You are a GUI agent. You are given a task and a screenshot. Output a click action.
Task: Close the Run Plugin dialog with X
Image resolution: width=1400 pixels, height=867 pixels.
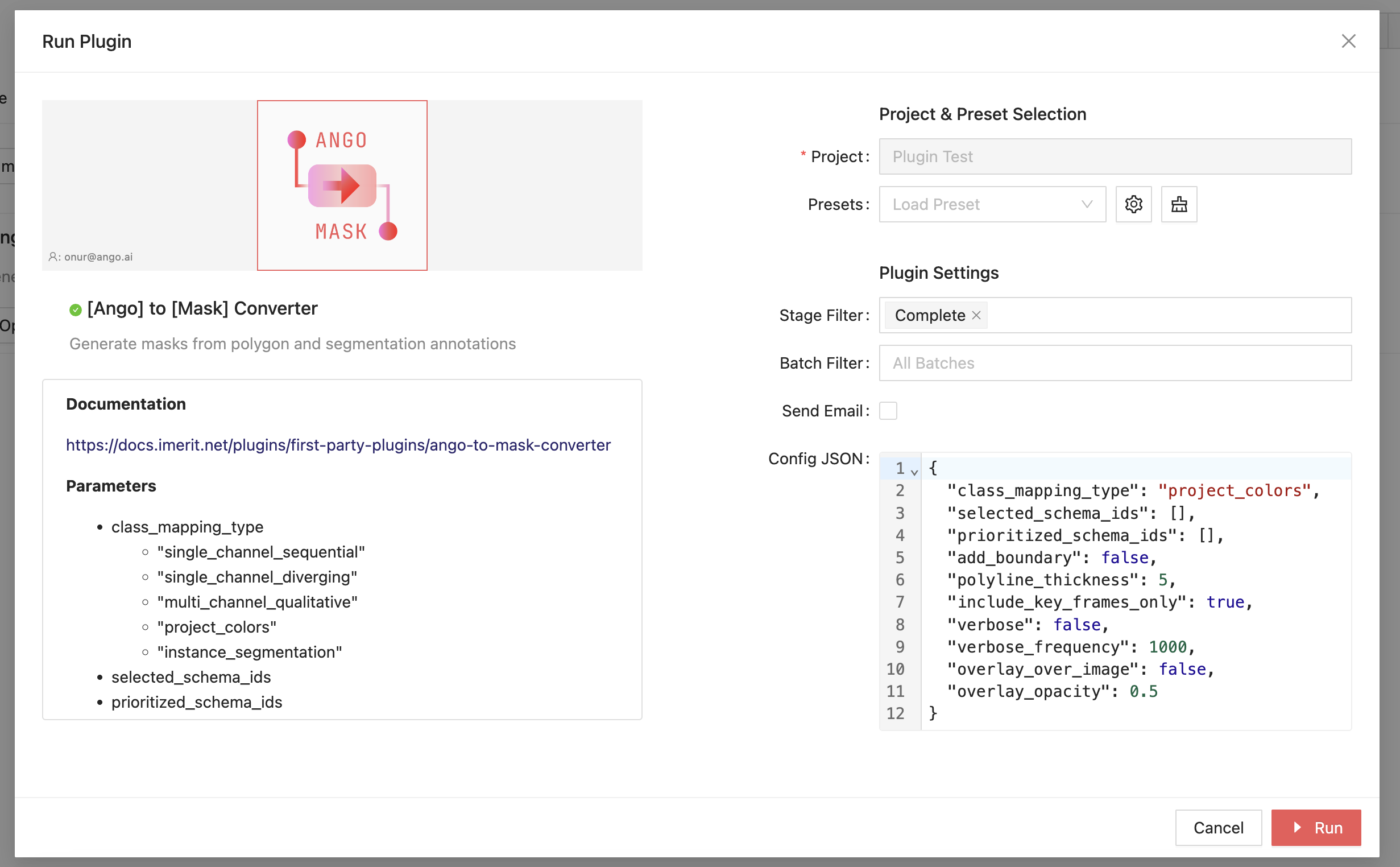pyautogui.click(x=1348, y=42)
